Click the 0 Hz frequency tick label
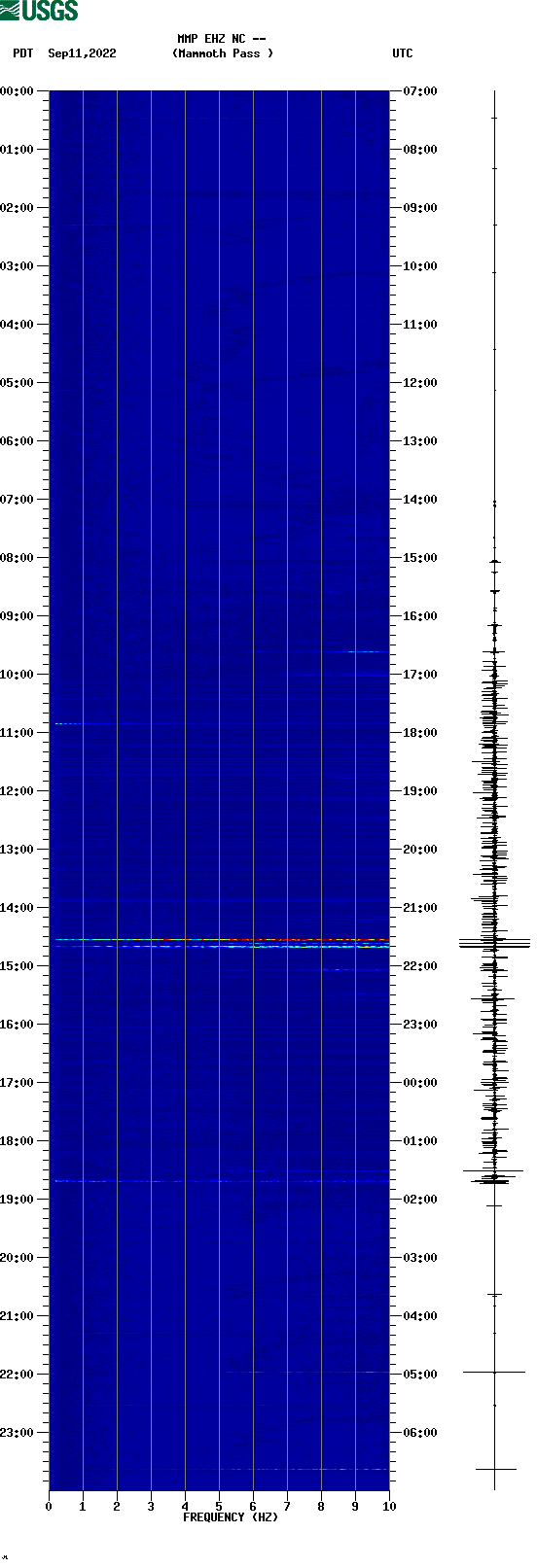 49,1507
